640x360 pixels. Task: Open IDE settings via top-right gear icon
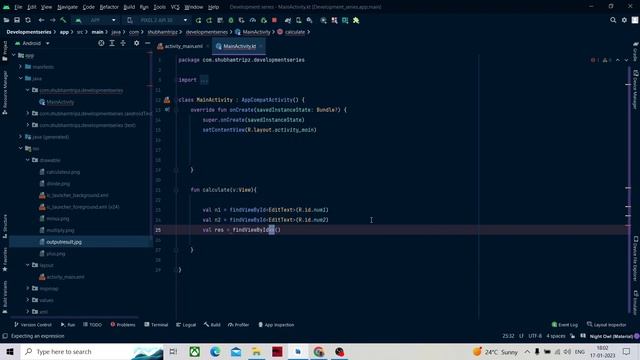(624, 20)
